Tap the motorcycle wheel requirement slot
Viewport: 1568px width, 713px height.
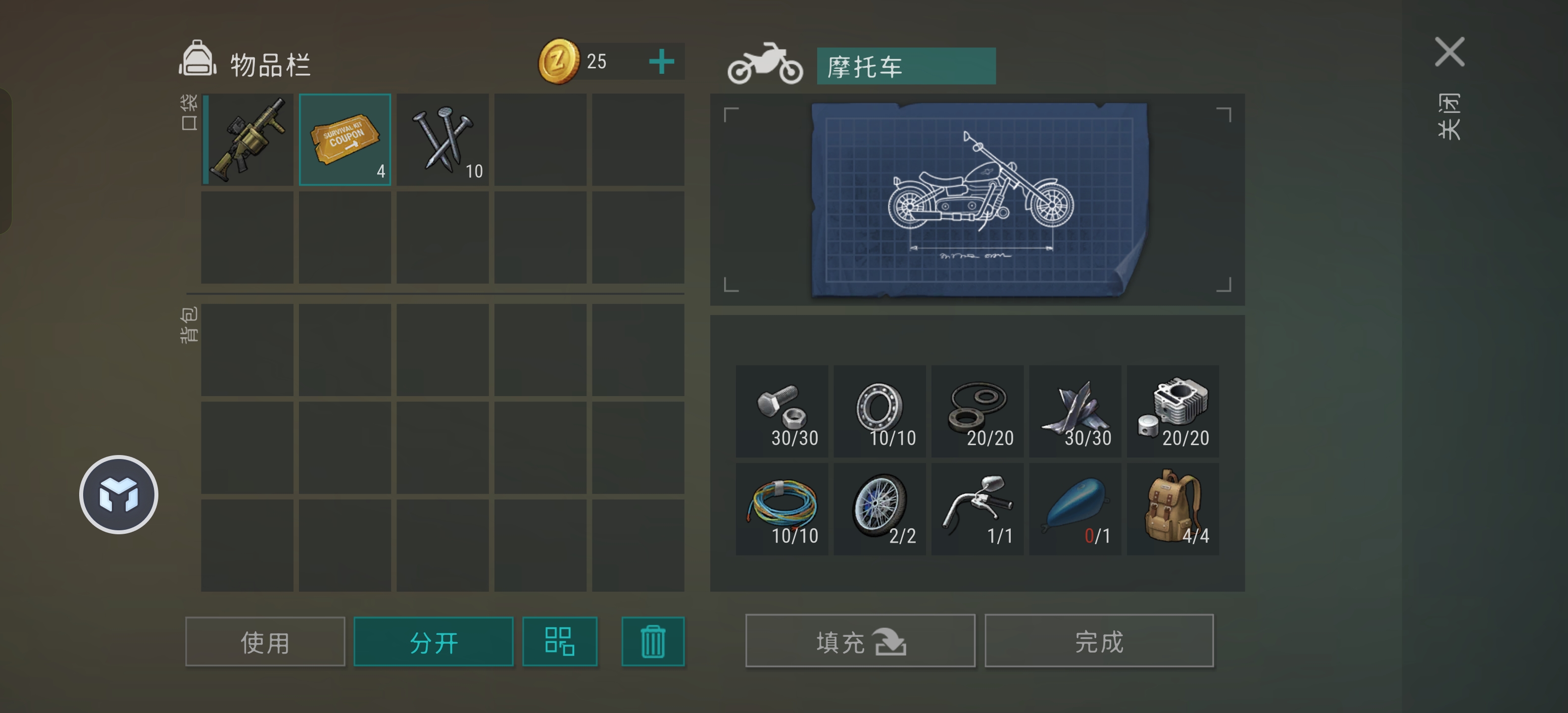click(880, 509)
